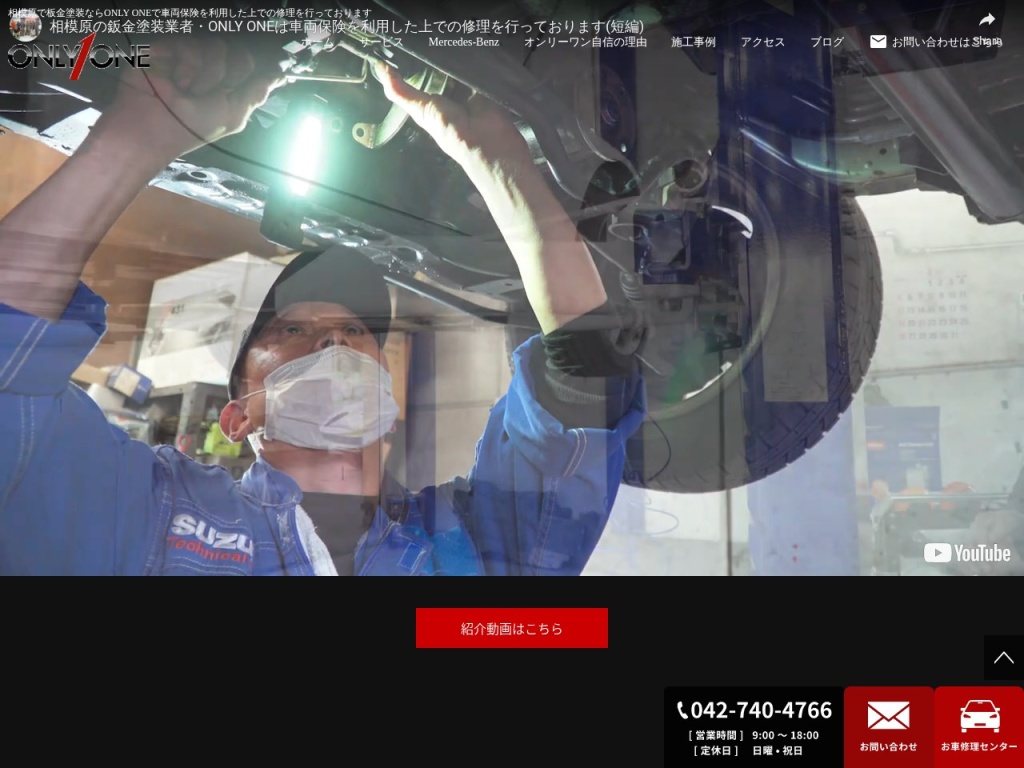Image resolution: width=1024 pixels, height=768 pixels.
Task: Click the ONLY ONE site logo
Action: [80, 56]
